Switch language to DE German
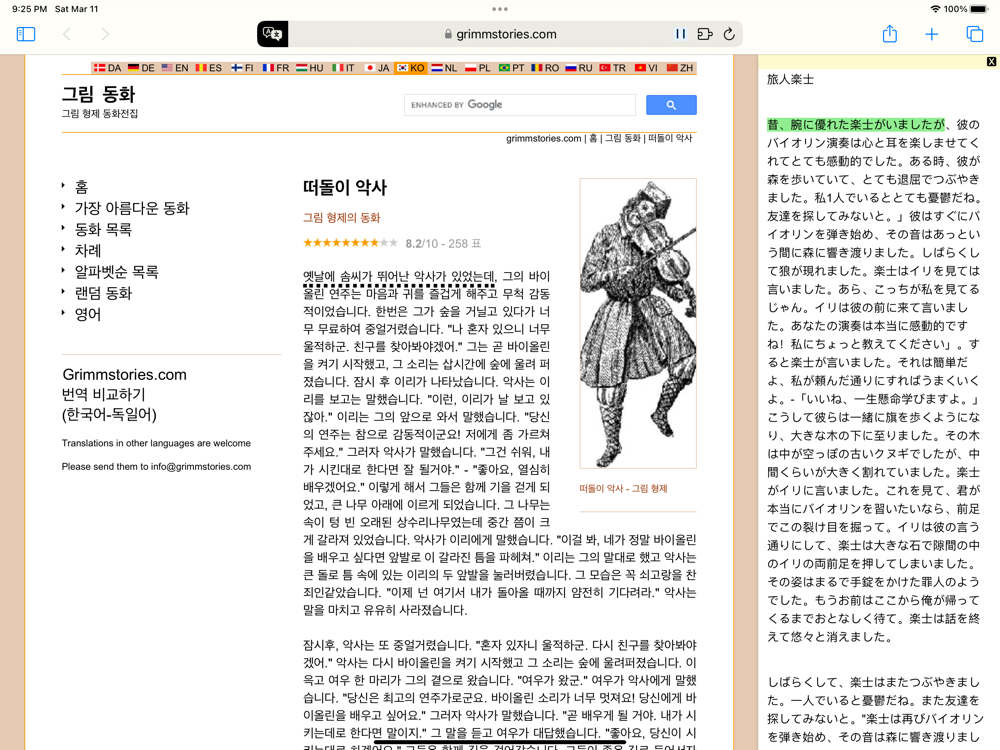The image size is (1000, 750). 141,68
